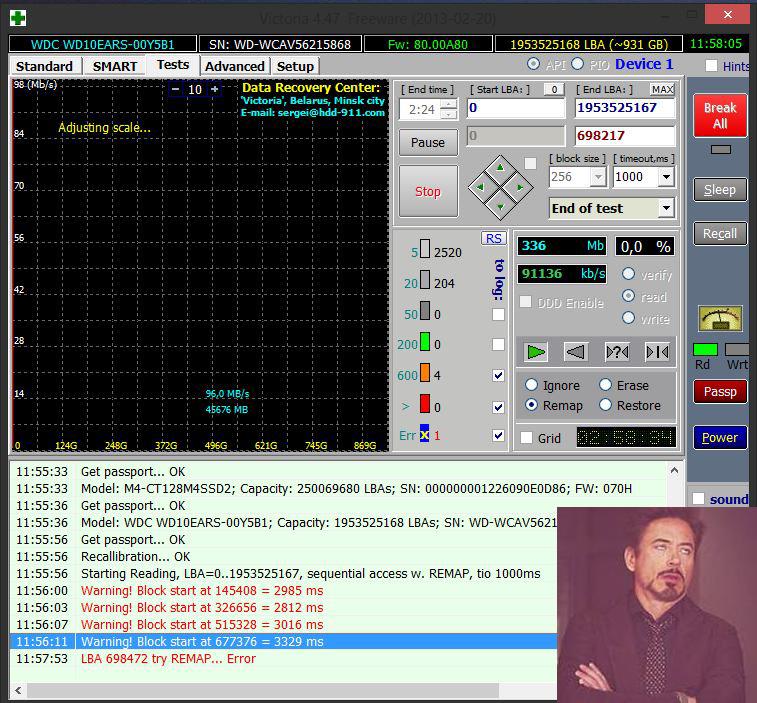Click the reverse scan left arrow button
Screen dimensions: 757x703
click(x=576, y=352)
